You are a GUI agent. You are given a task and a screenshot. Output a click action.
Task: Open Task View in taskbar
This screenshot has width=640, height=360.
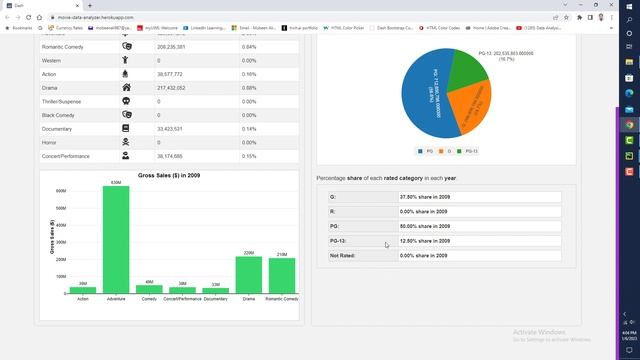[x=629, y=47]
